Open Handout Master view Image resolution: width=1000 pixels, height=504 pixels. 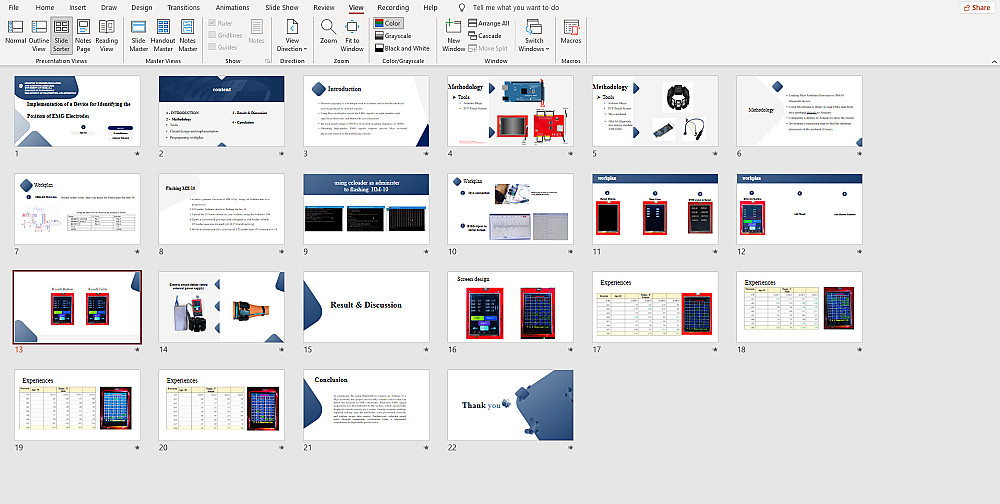tap(163, 34)
